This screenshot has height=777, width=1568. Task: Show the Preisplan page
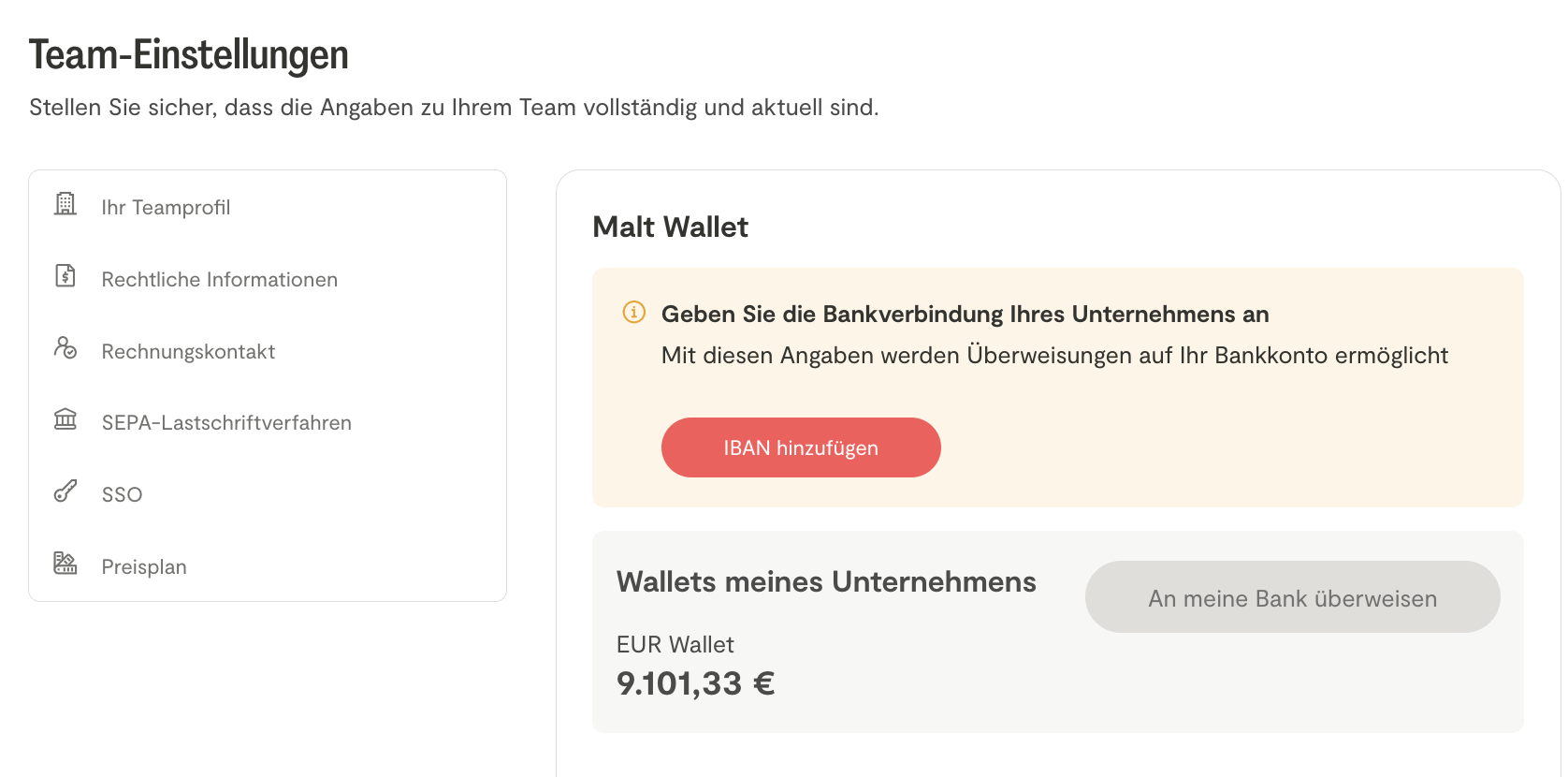click(144, 567)
